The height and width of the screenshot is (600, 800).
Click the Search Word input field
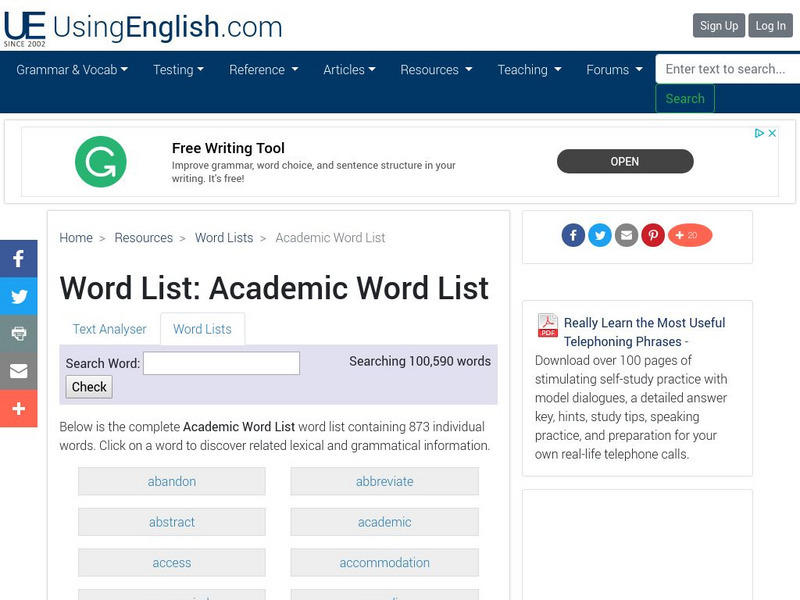221,363
